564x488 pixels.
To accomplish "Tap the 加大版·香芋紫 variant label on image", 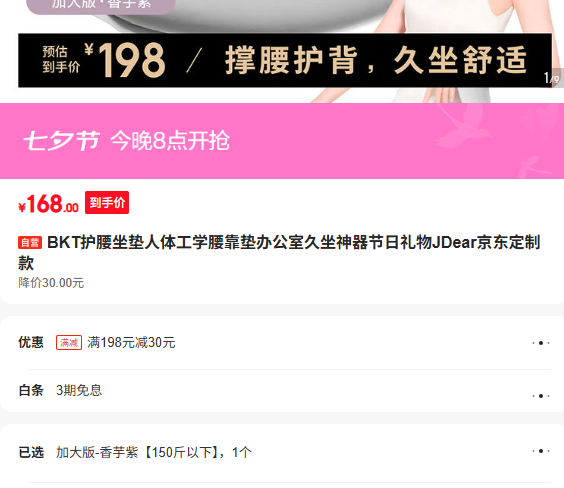I will (x=101, y=5).
